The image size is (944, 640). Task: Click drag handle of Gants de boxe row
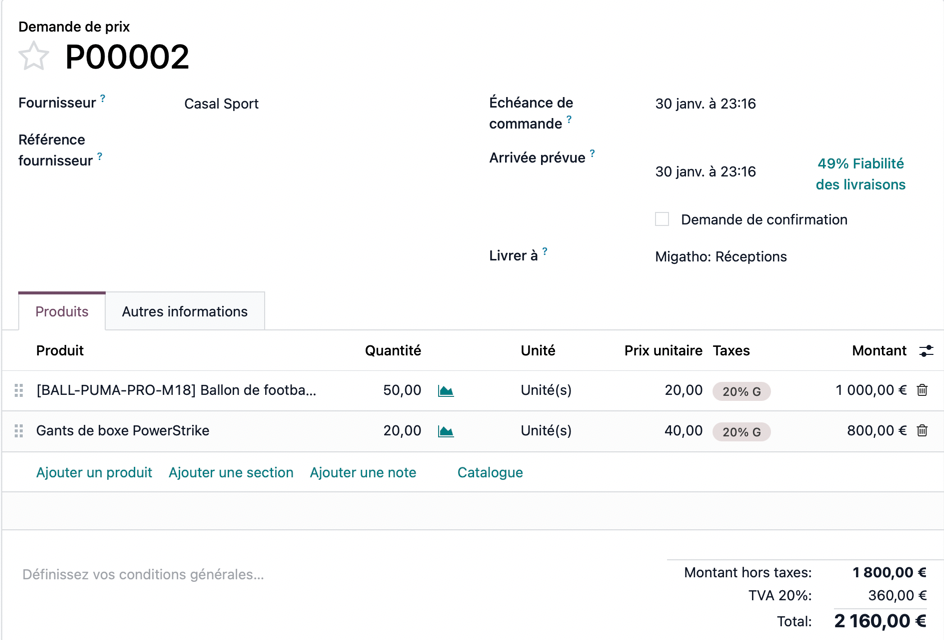point(19,431)
